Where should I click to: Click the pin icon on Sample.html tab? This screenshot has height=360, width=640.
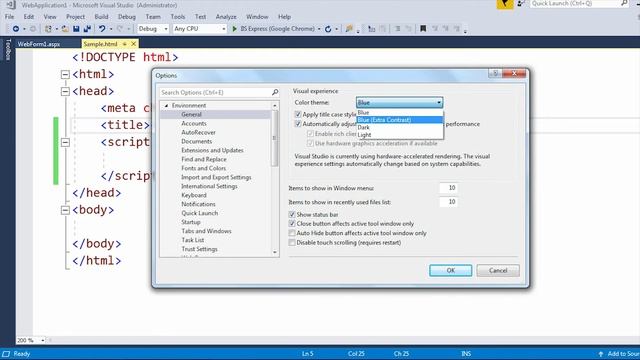click(124, 44)
